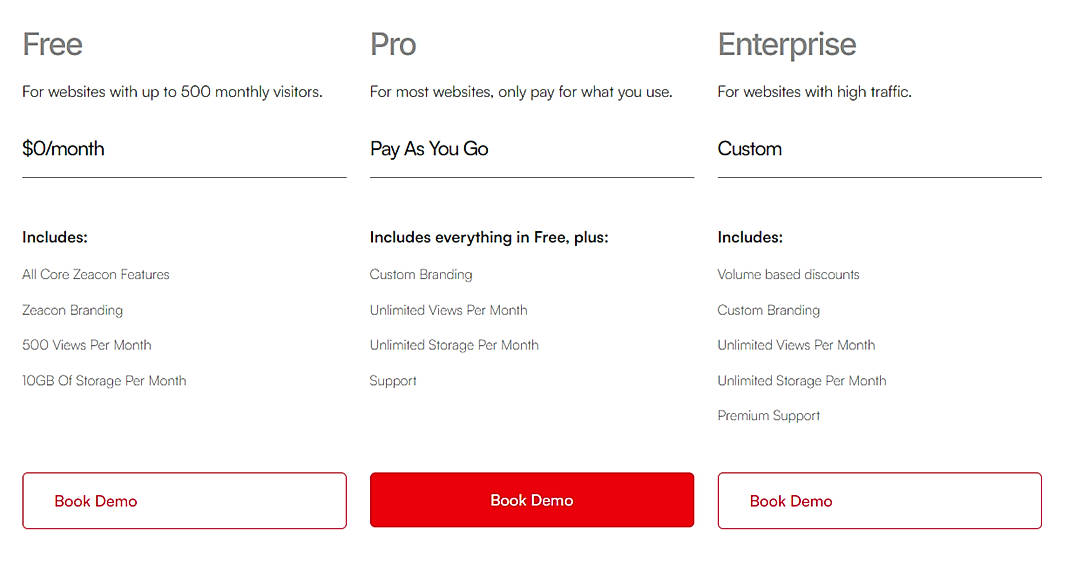
Task: Click 'Custom Branding' in the Pro column
Action: coord(421,274)
